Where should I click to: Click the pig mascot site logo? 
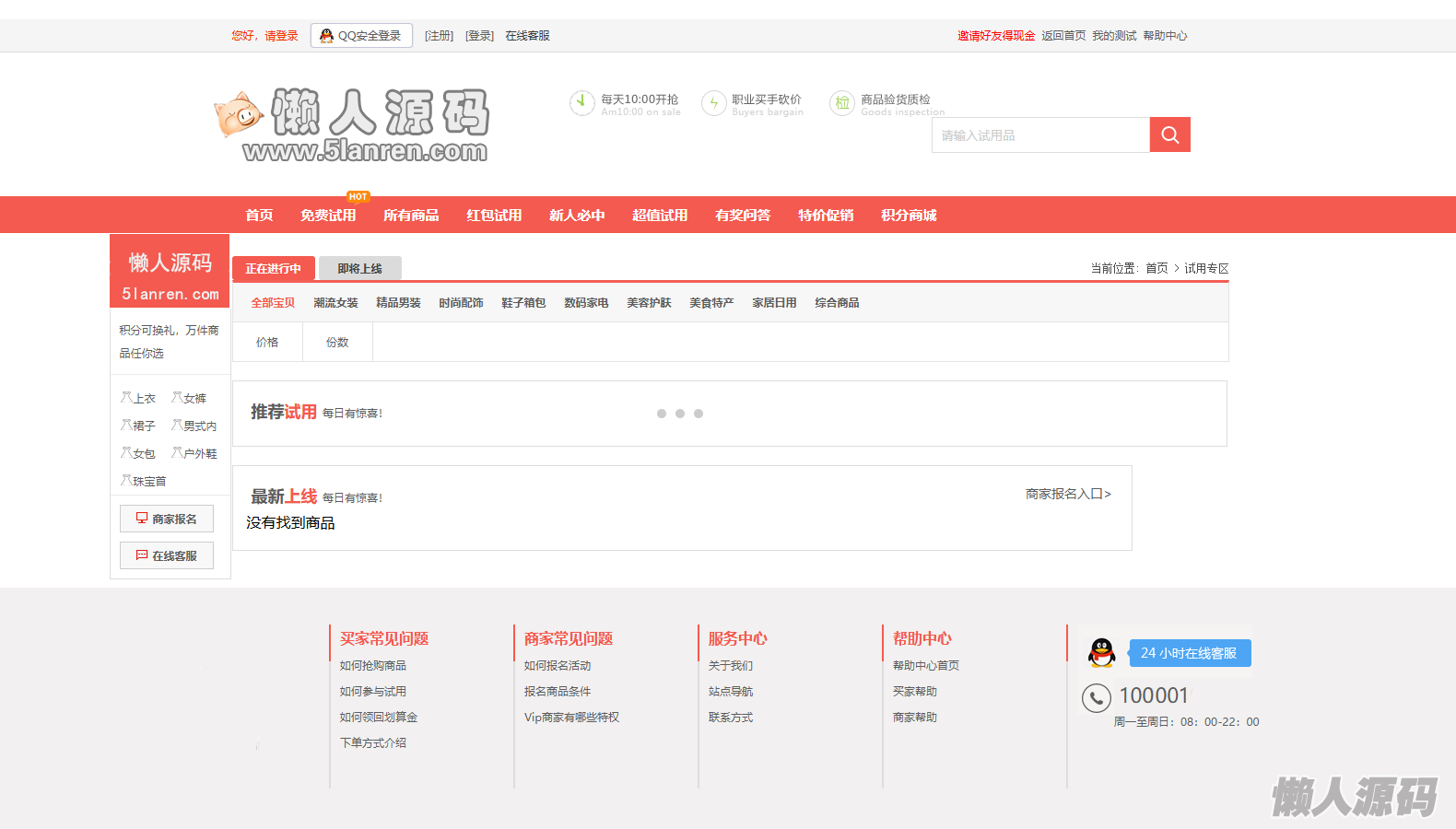(240, 115)
